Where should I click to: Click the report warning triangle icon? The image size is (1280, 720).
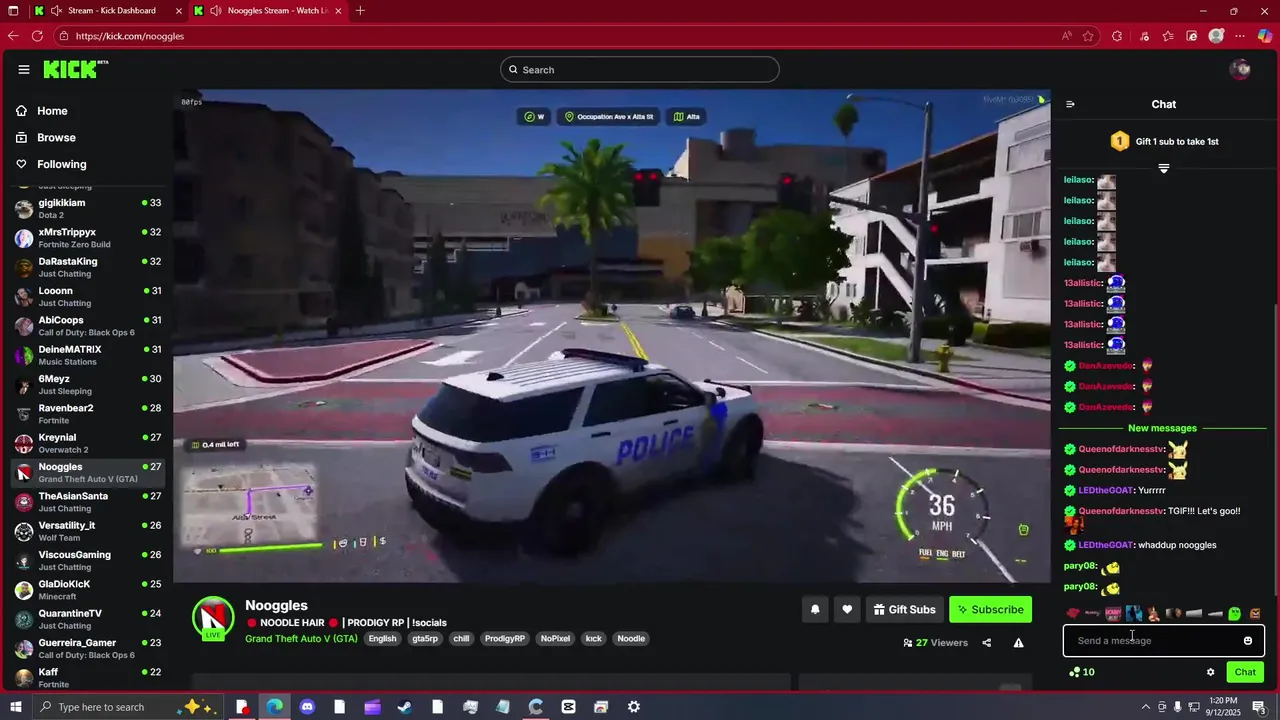[x=1018, y=643]
